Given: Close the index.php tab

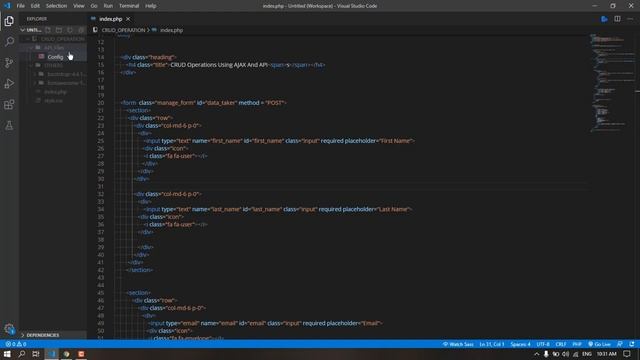Looking at the screenshot, I should [128, 19].
